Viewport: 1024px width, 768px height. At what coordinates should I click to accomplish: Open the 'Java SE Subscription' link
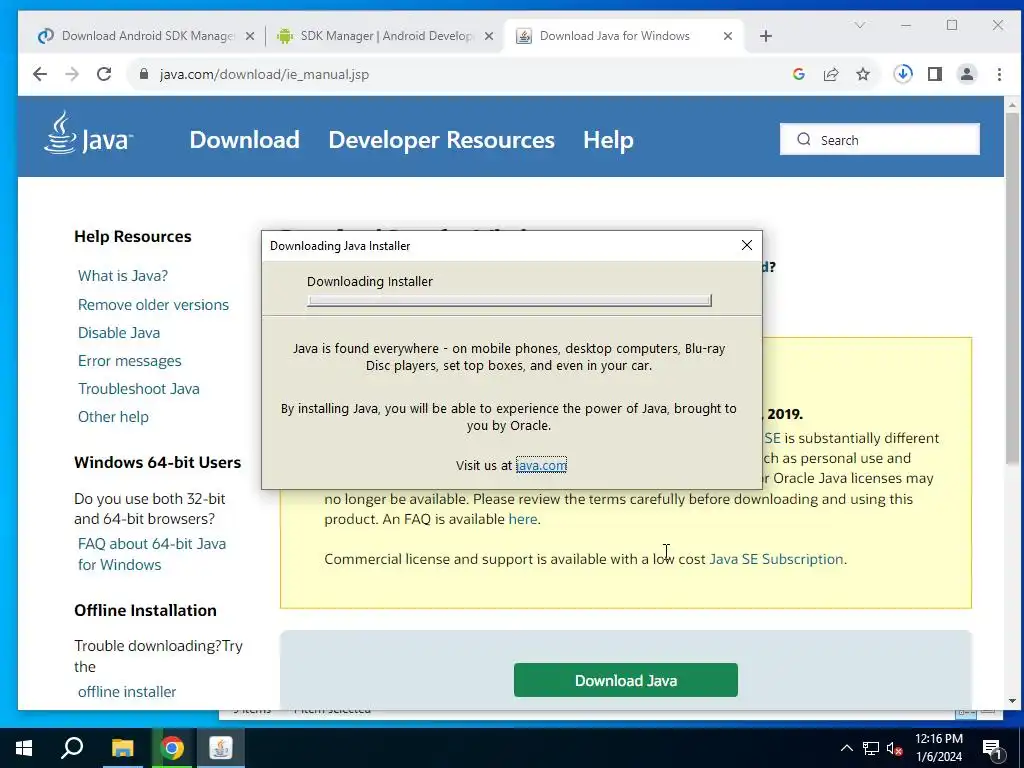(776, 559)
